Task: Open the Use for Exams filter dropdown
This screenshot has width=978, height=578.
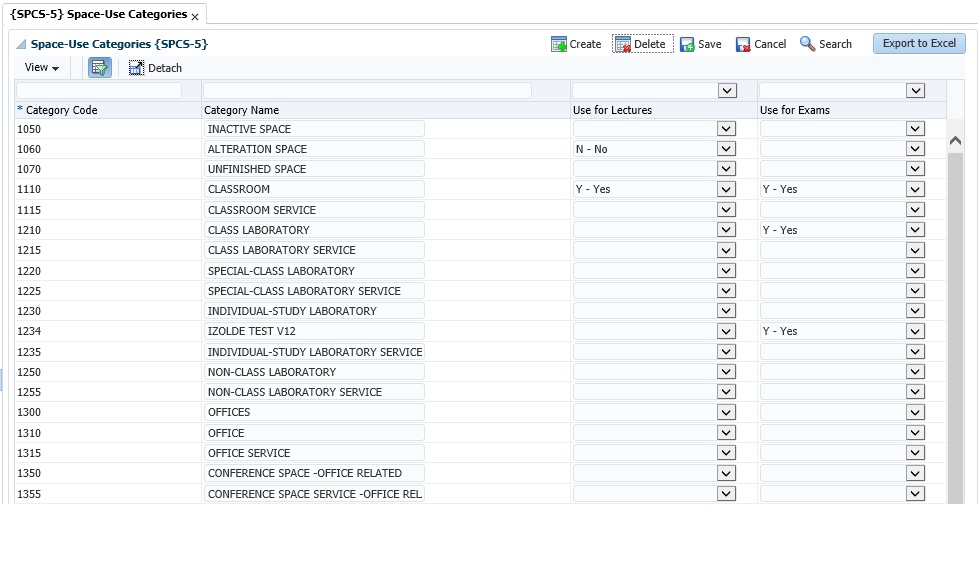Action: (914, 90)
